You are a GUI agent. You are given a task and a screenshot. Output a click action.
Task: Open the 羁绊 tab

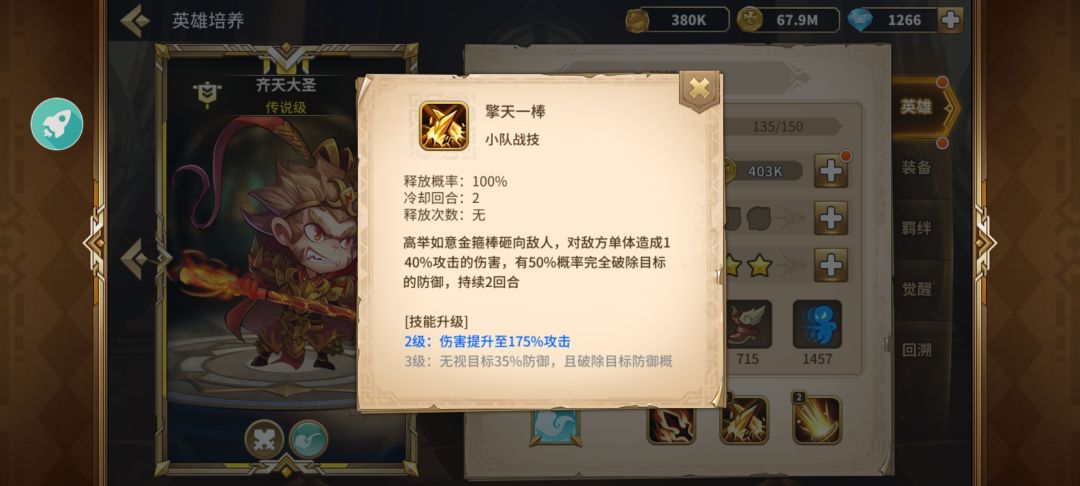(916, 228)
